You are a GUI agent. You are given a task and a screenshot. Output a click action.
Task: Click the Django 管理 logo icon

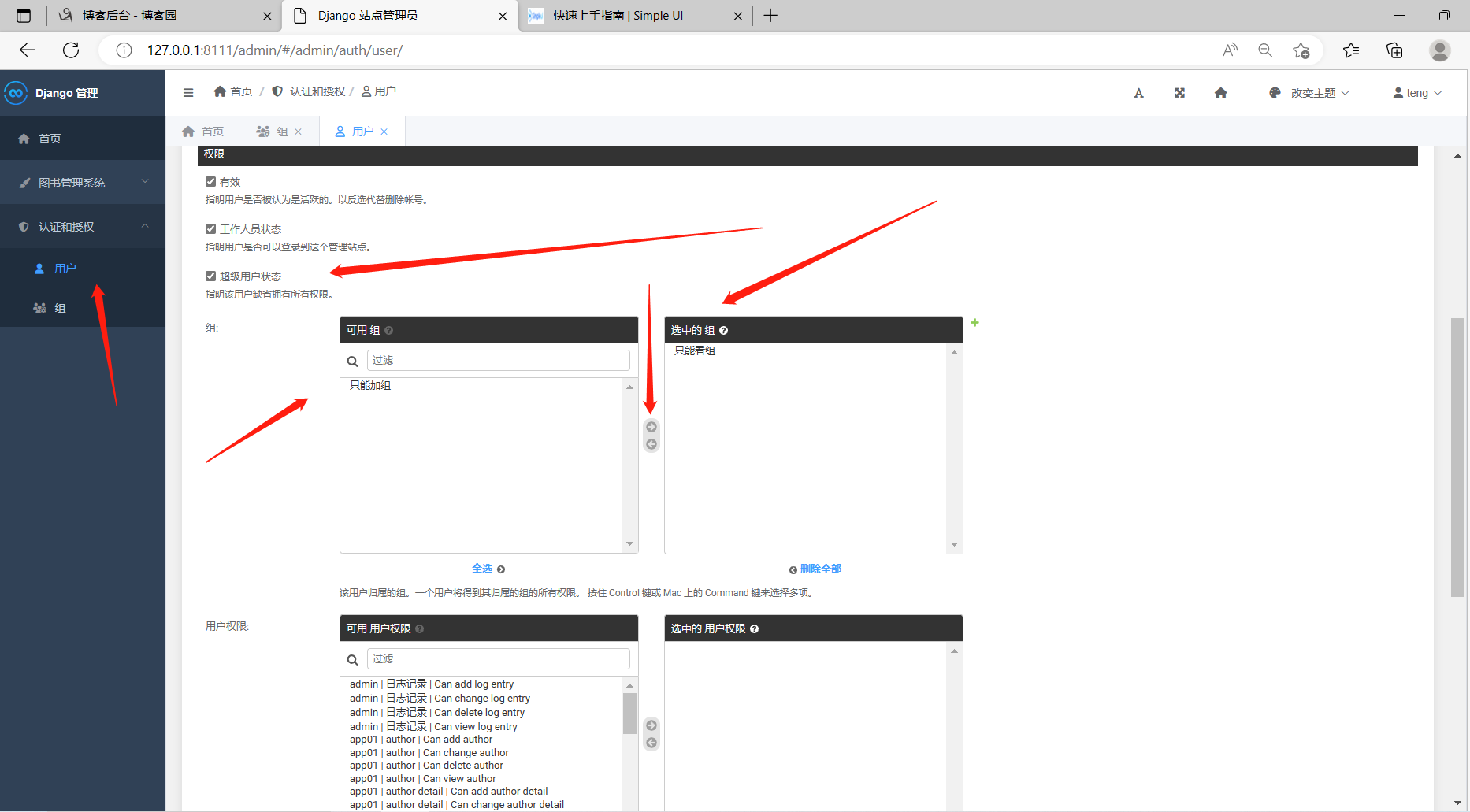16,93
